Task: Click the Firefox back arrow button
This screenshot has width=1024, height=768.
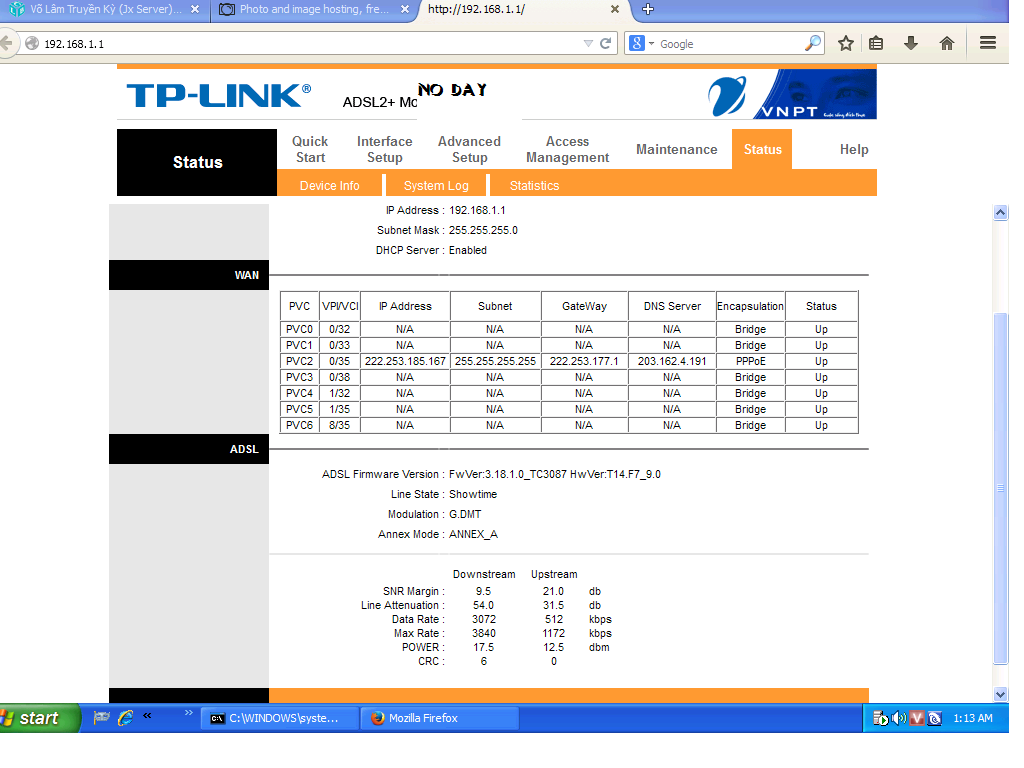Action: [x=7, y=44]
